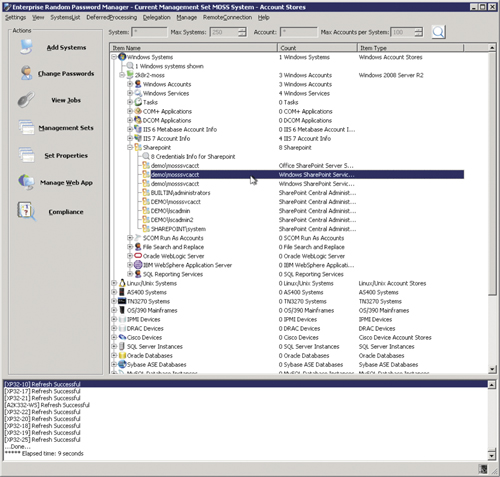500x477 pixels.
Task: Open the SystemsList menu
Action: coord(65,17)
